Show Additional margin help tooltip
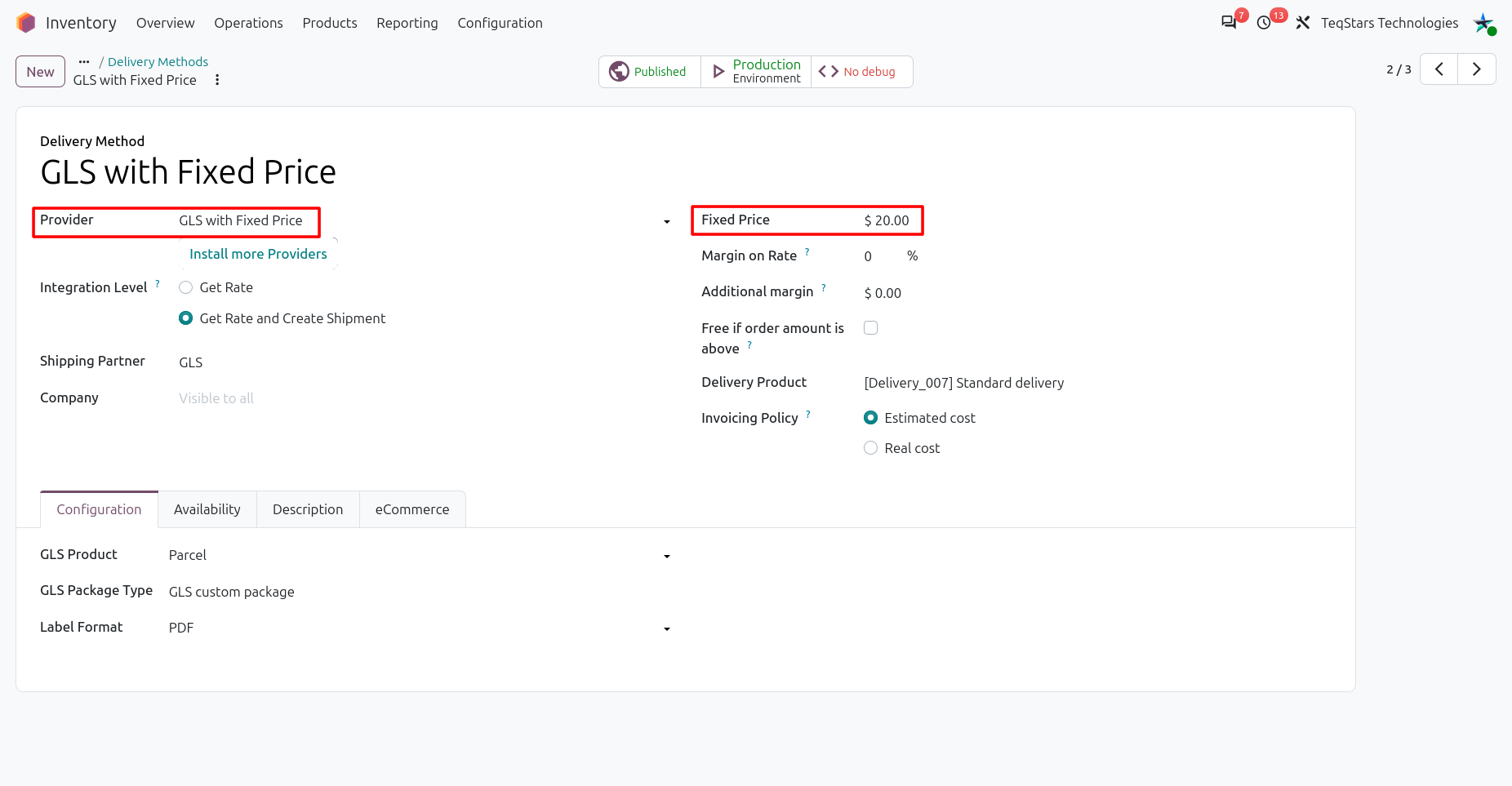 tap(824, 287)
